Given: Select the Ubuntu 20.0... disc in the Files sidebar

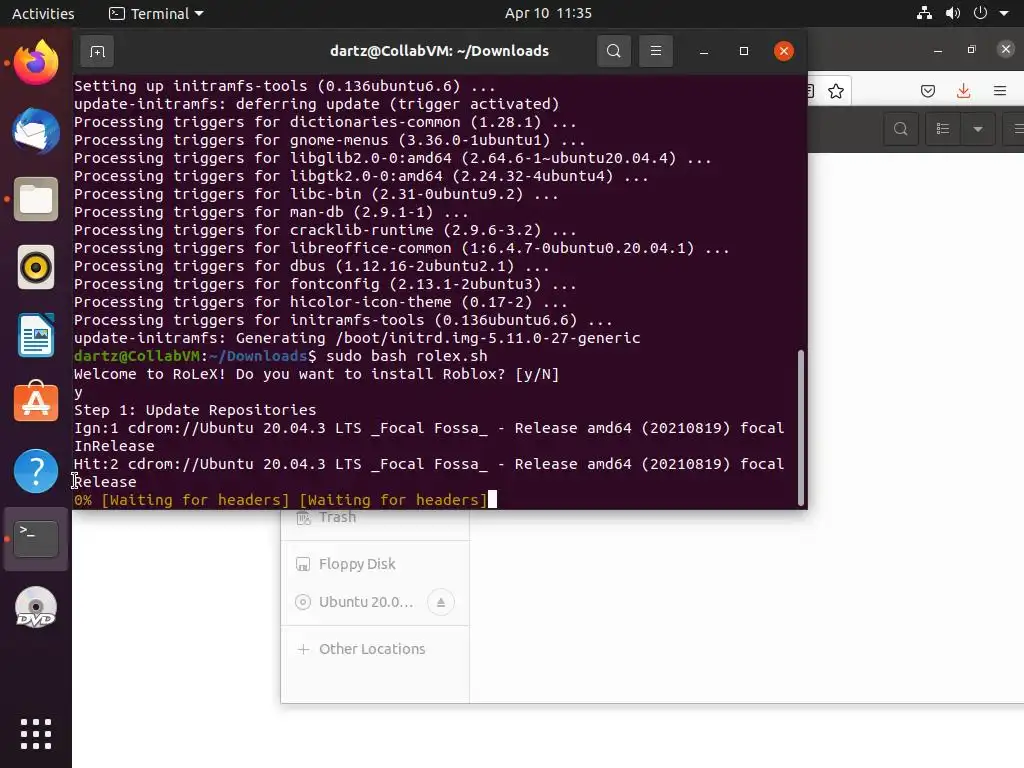Looking at the screenshot, I should coord(375,601).
